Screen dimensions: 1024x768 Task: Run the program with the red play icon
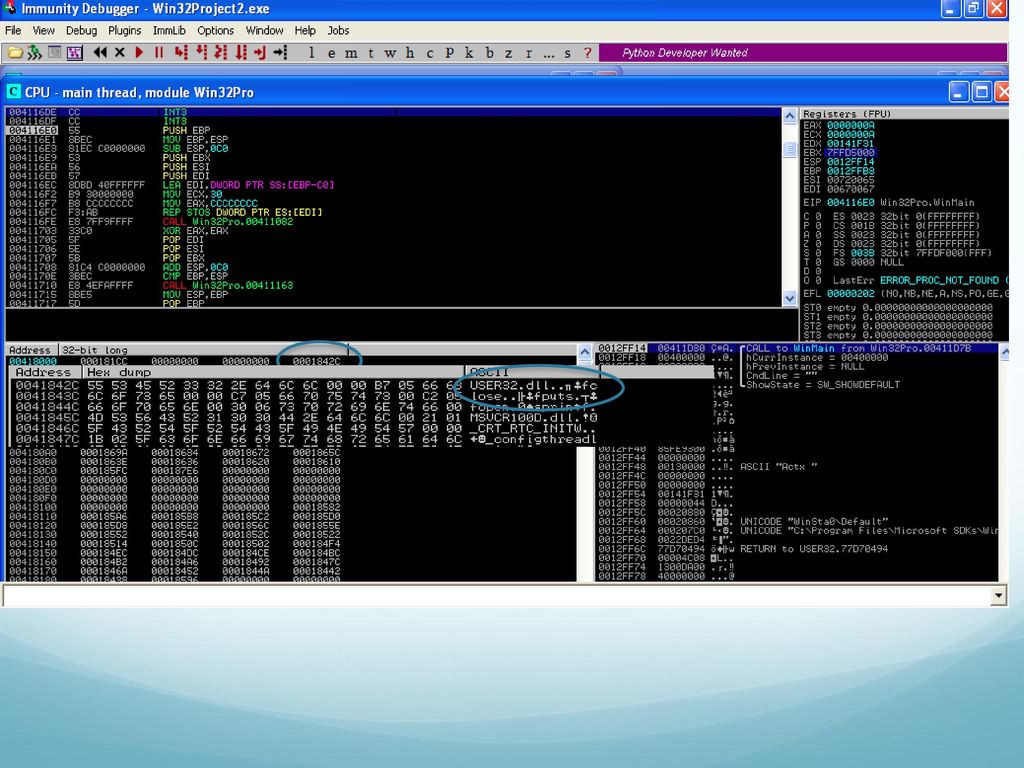click(139, 52)
